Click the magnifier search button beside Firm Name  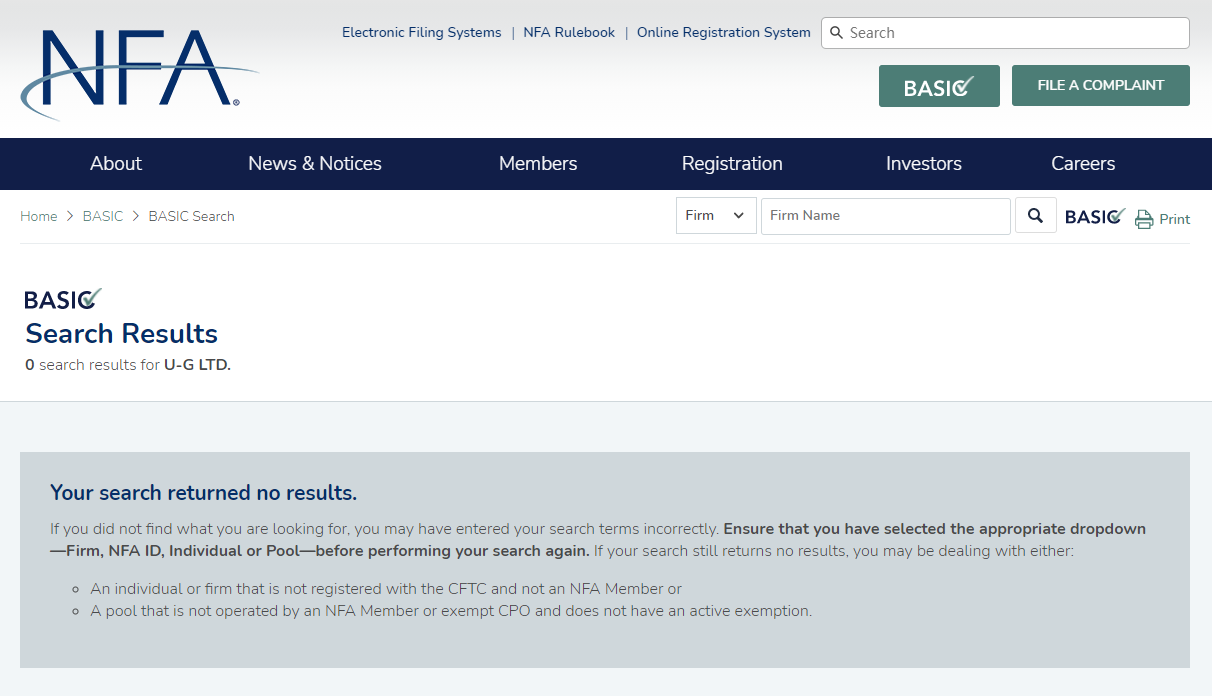[1036, 215]
